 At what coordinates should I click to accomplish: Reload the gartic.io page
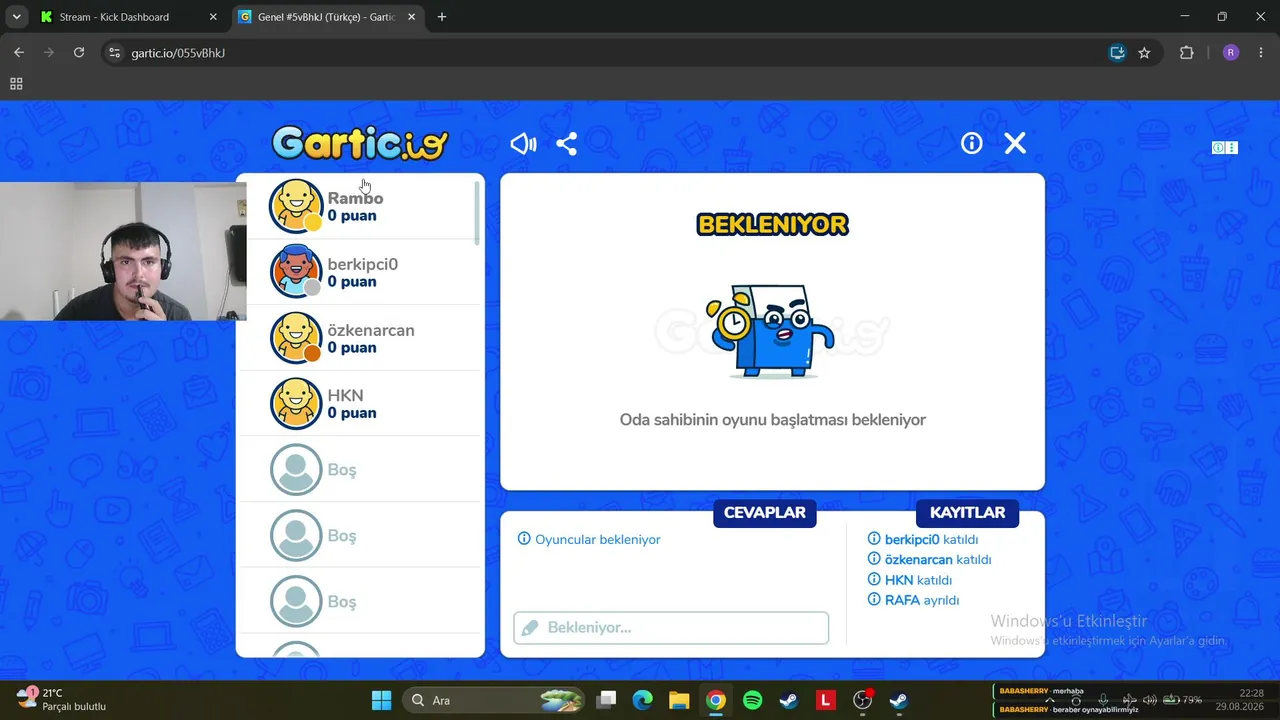[79, 53]
